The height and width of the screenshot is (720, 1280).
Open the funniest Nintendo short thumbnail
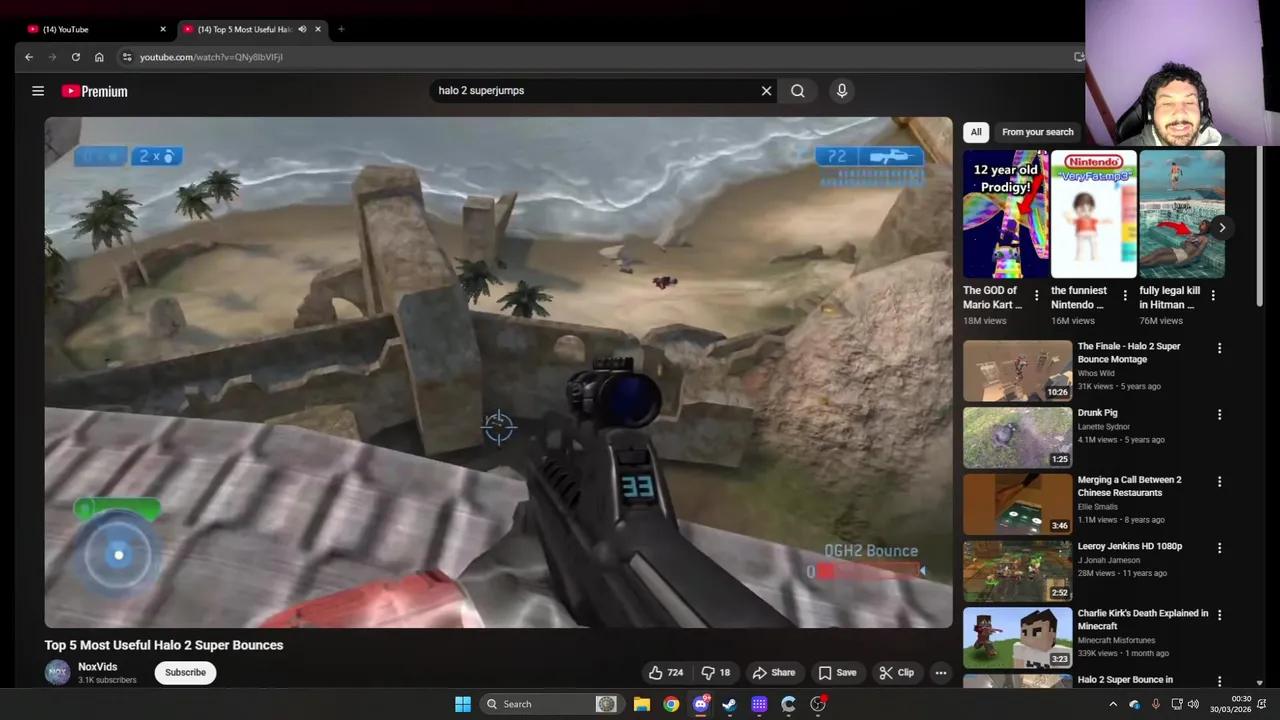coord(1093,214)
